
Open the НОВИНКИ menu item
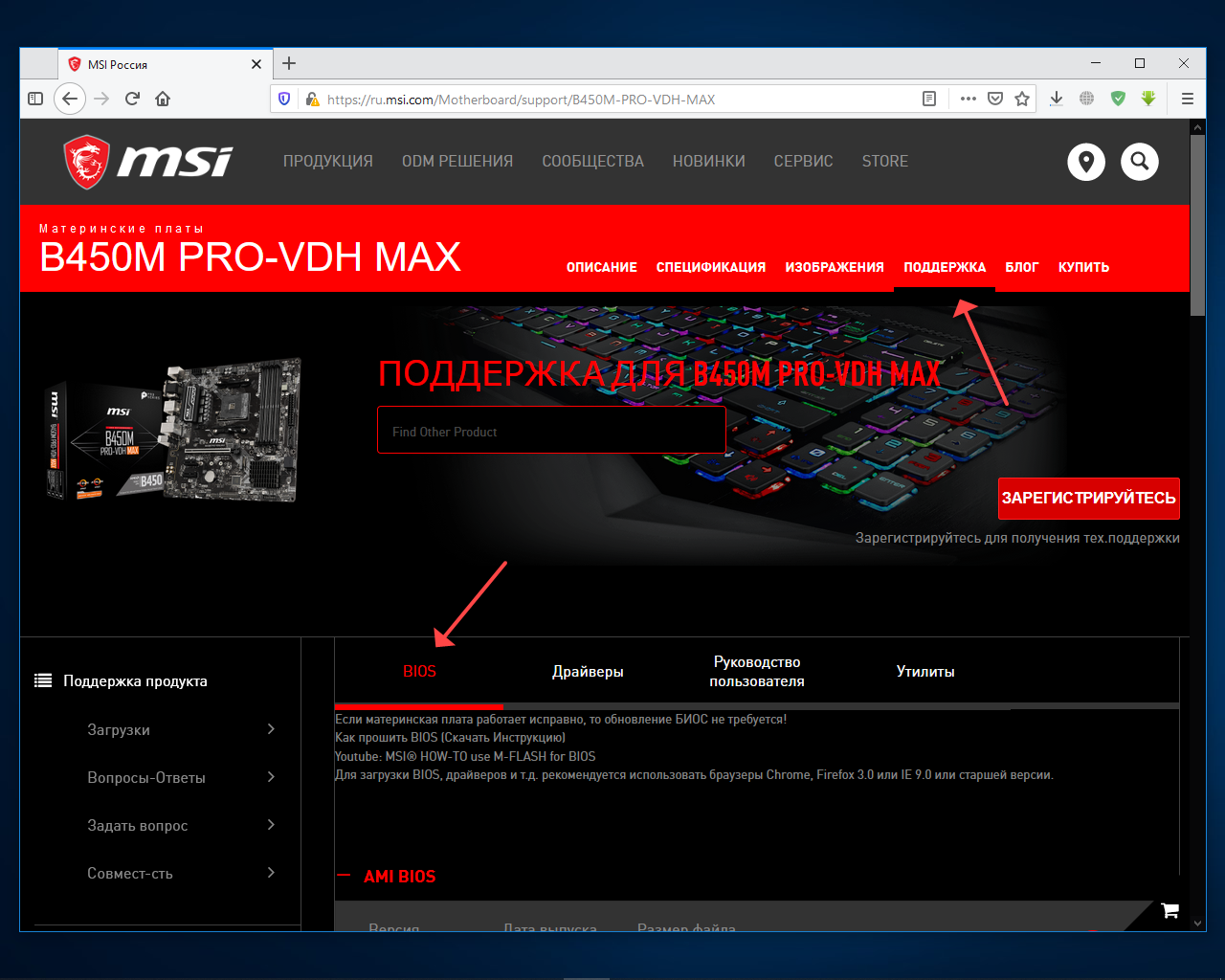point(709,161)
